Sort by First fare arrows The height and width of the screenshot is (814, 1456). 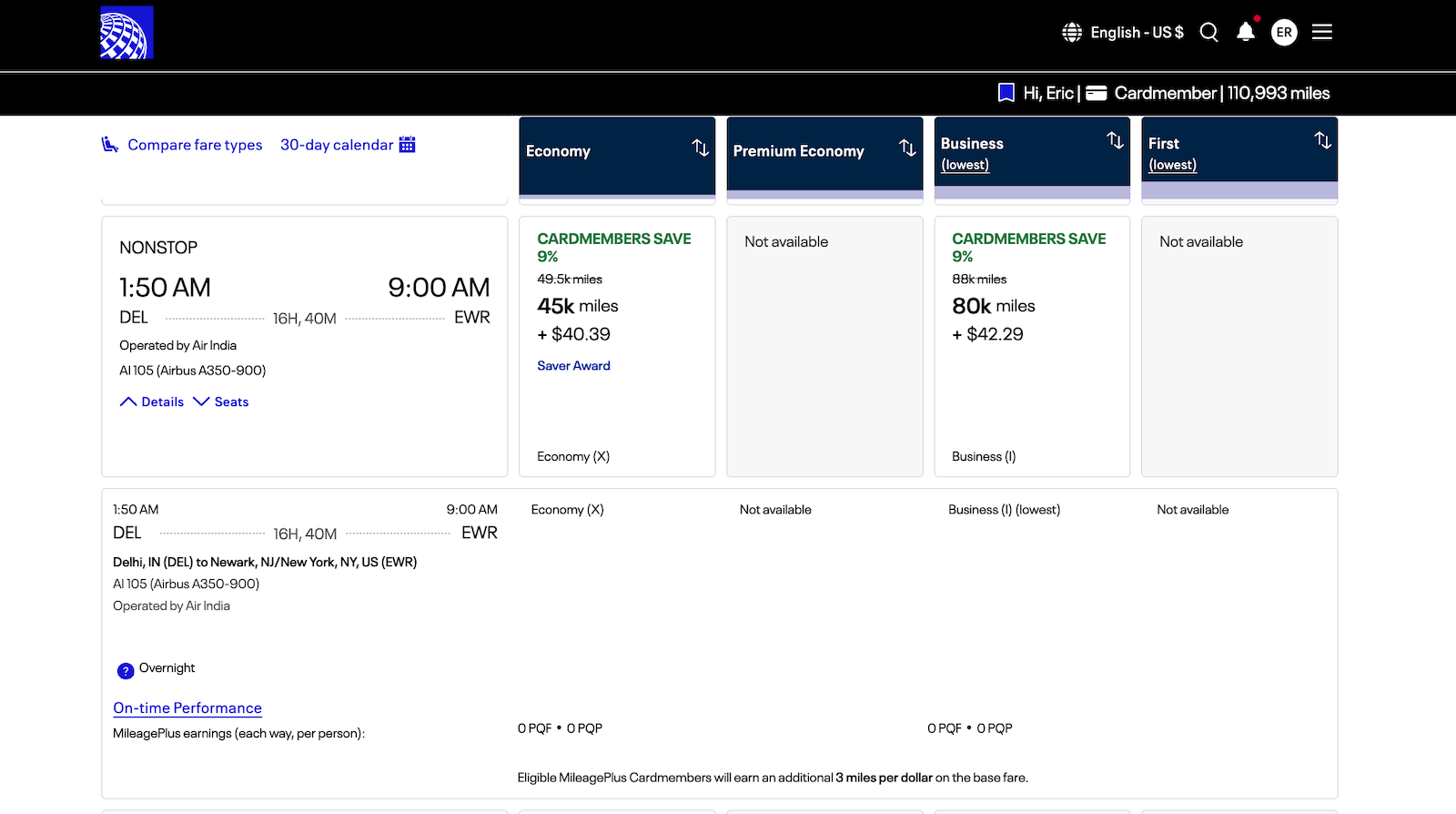point(1322,140)
